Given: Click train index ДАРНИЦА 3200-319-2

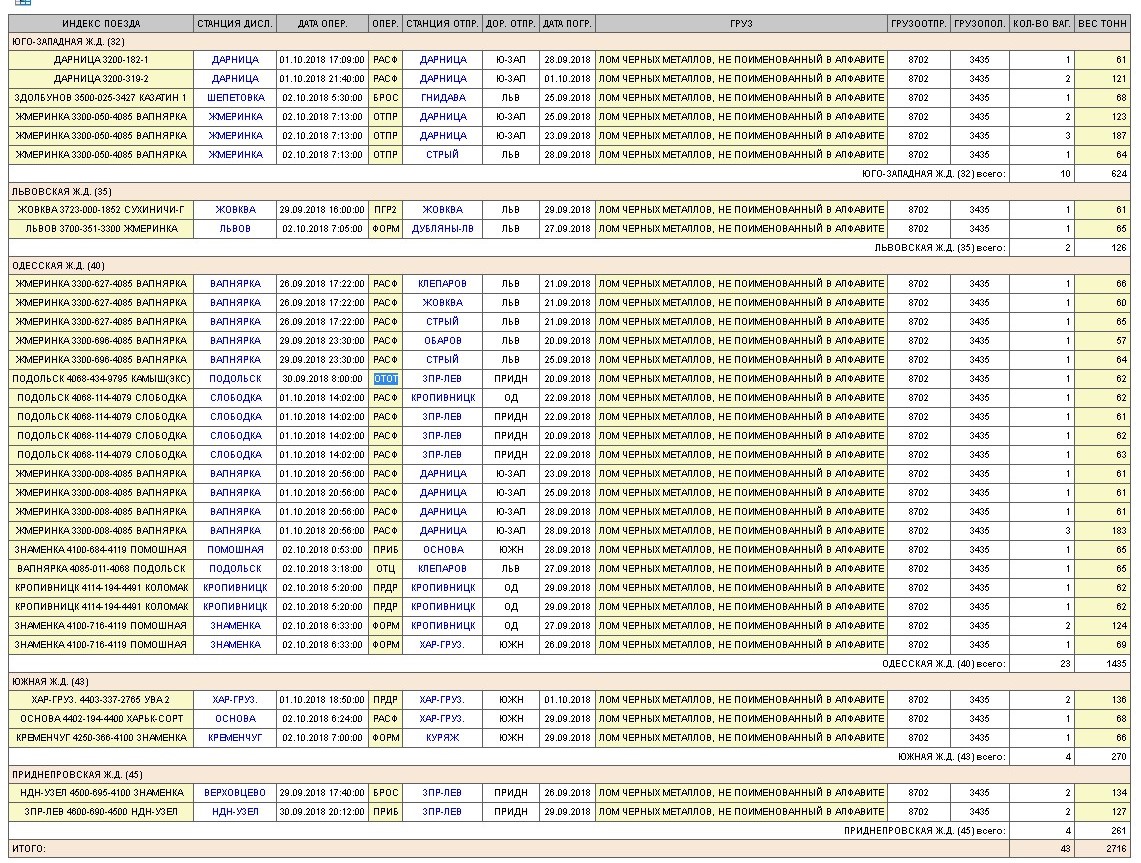Looking at the screenshot, I should 101,79.
